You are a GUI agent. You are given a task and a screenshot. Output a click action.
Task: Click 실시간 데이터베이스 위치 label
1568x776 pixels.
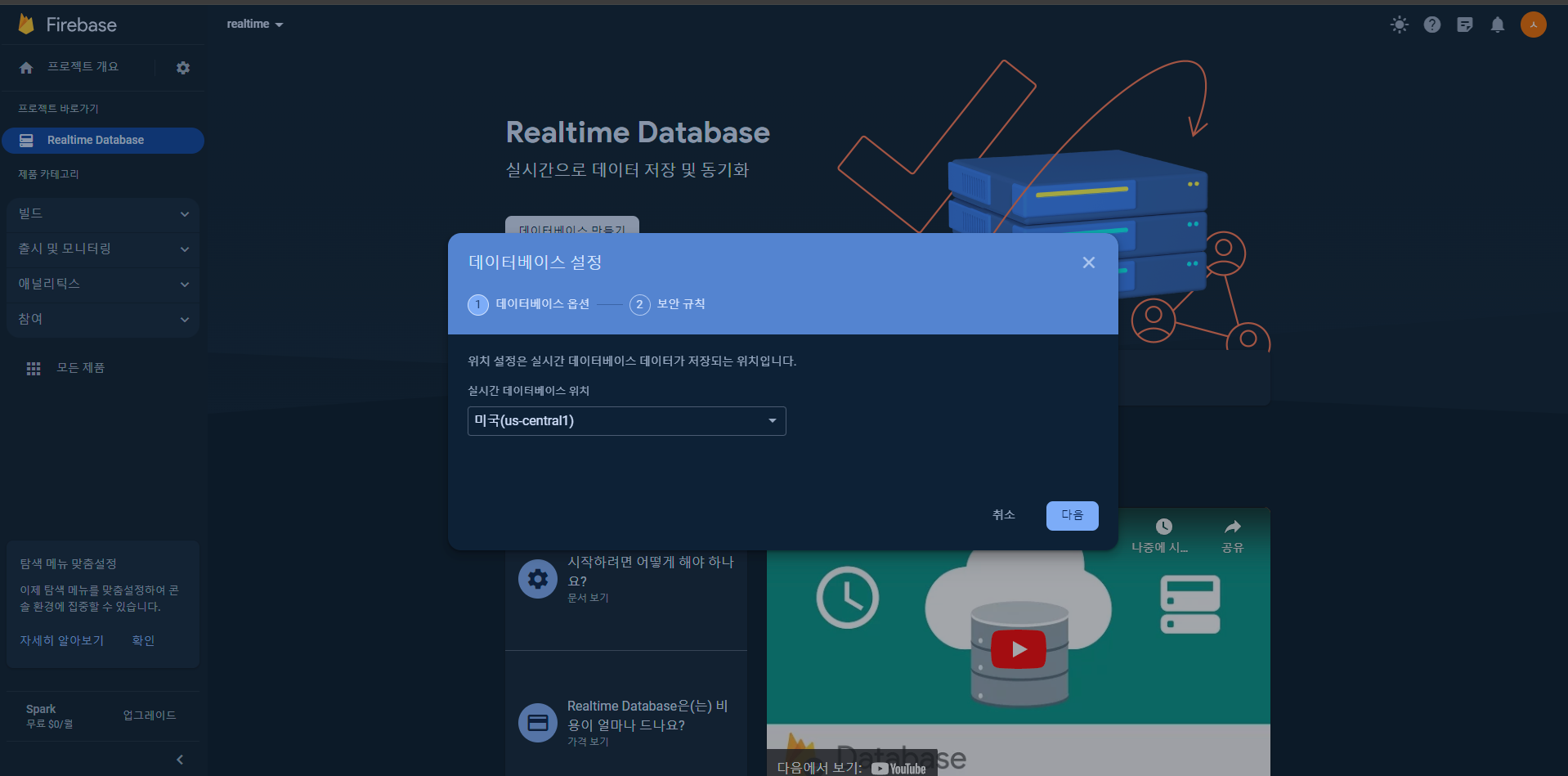(x=528, y=391)
